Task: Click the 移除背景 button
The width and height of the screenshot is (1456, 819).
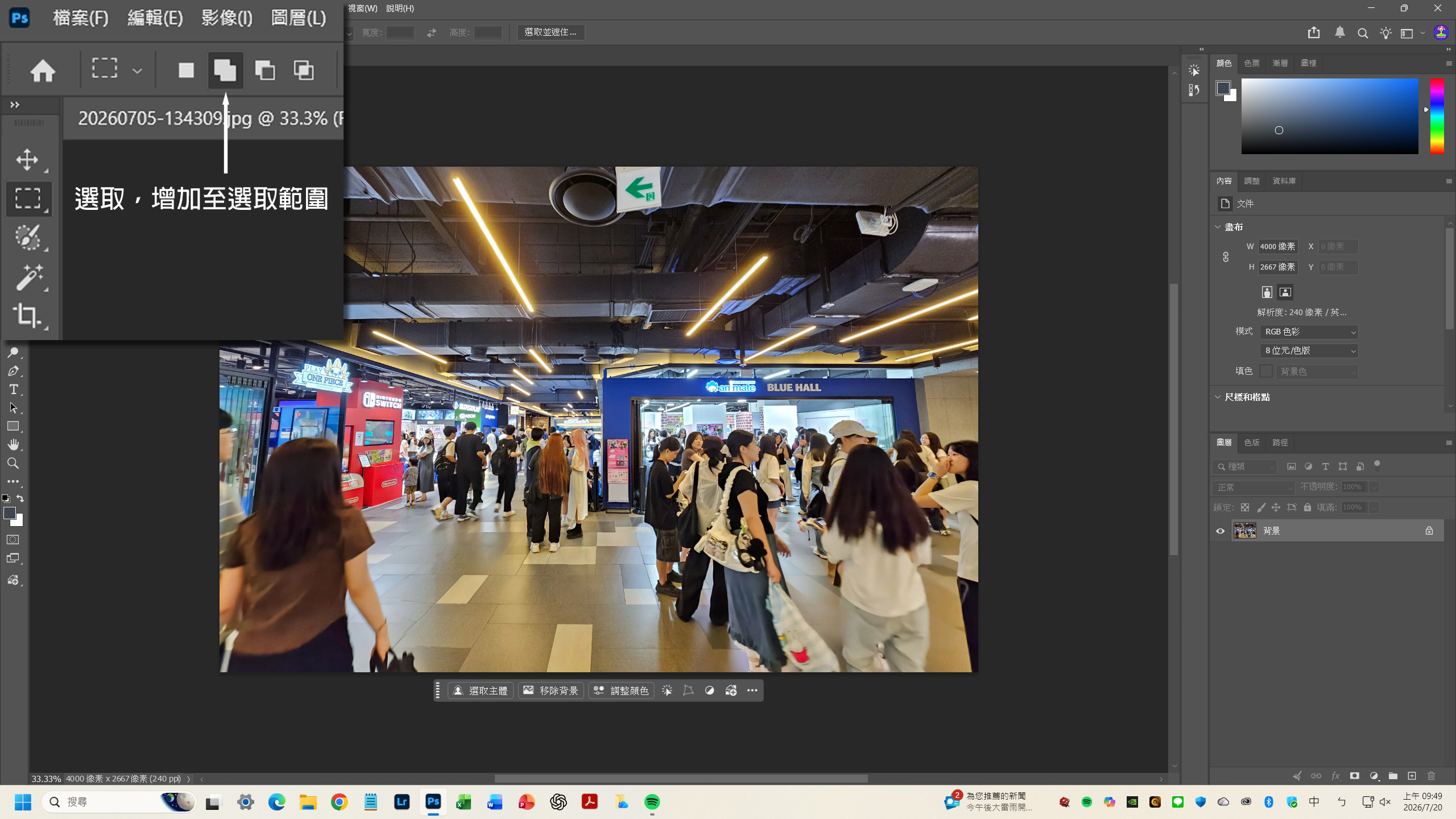Action: (x=551, y=690)
